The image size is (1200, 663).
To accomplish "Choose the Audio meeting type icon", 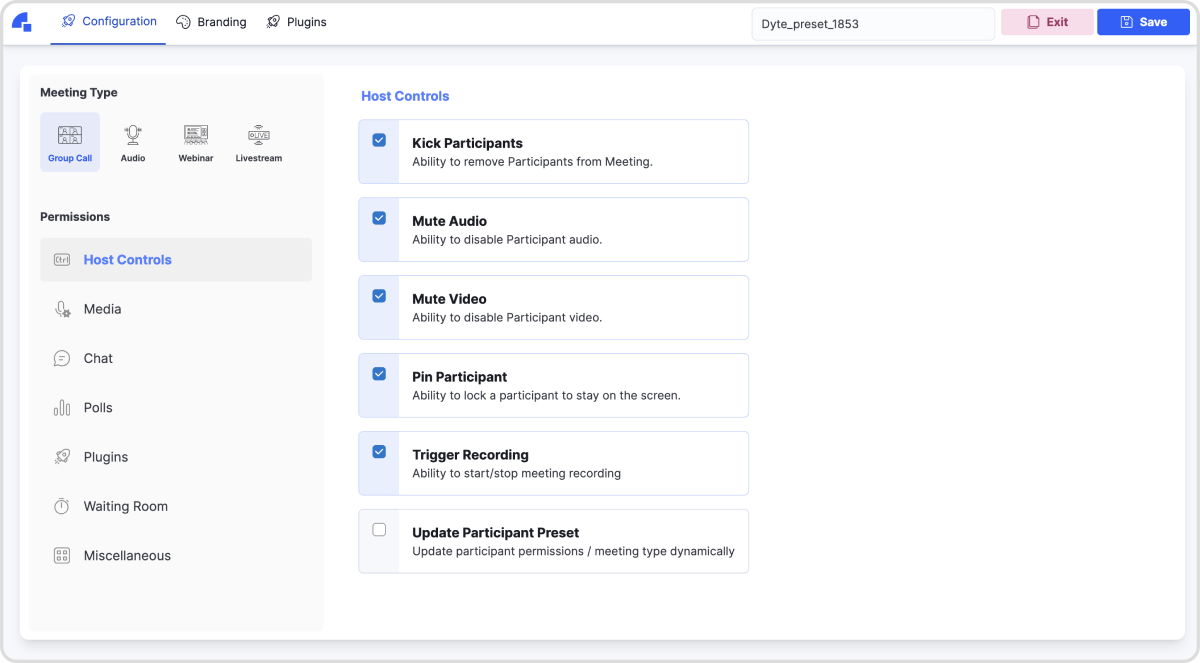I will click(x=133, y=142).
